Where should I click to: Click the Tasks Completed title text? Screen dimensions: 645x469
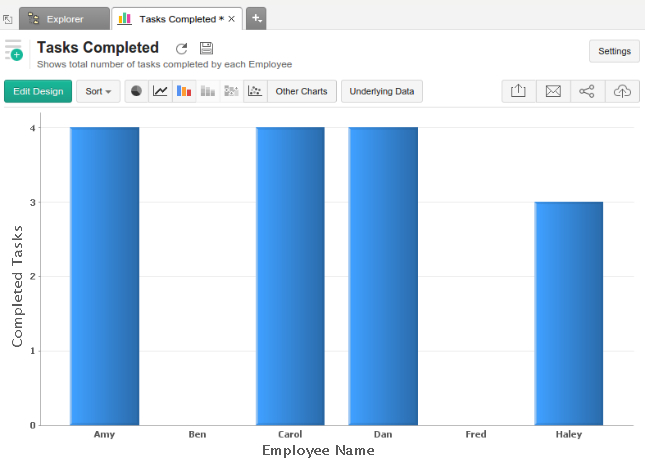(98, 48)
